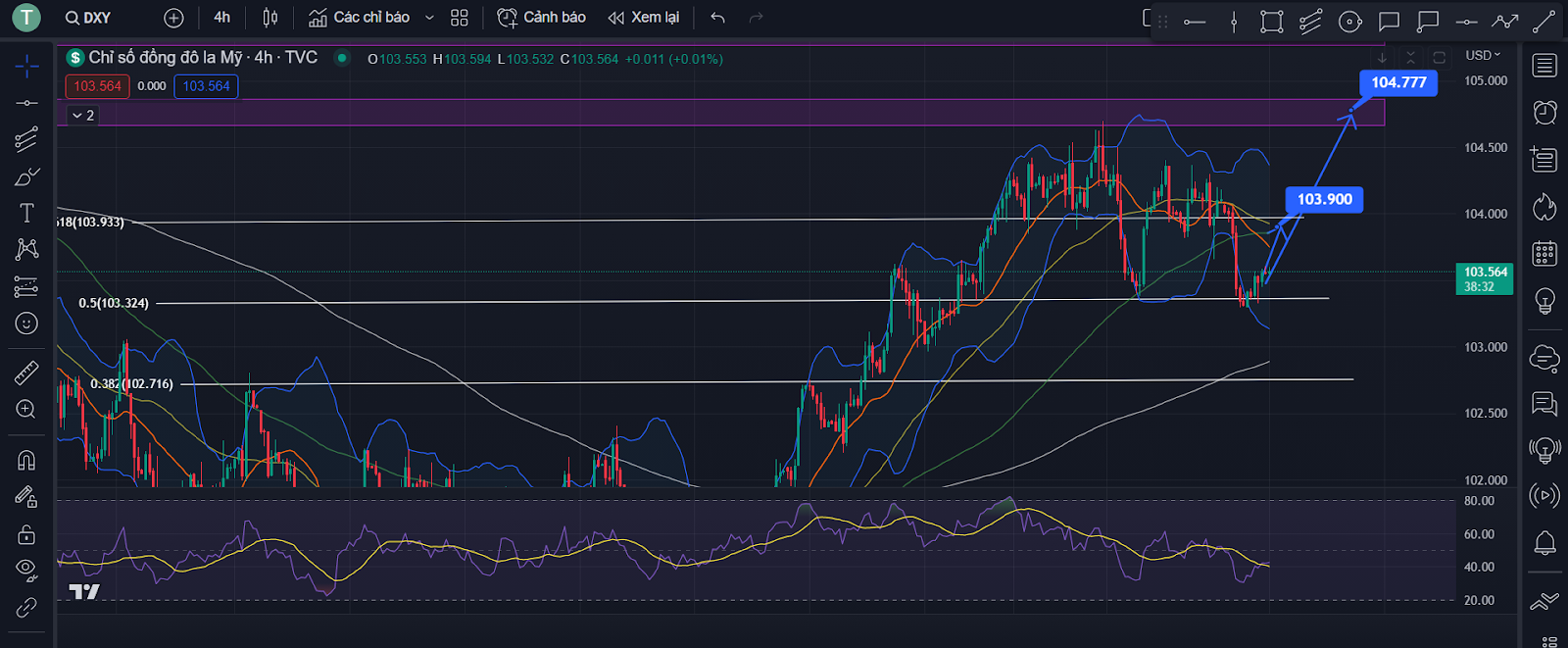The height and width of the screenshot is (648, 1568).
Task: Toggle hide all drawings eye
Action: [x=26, y=569]
